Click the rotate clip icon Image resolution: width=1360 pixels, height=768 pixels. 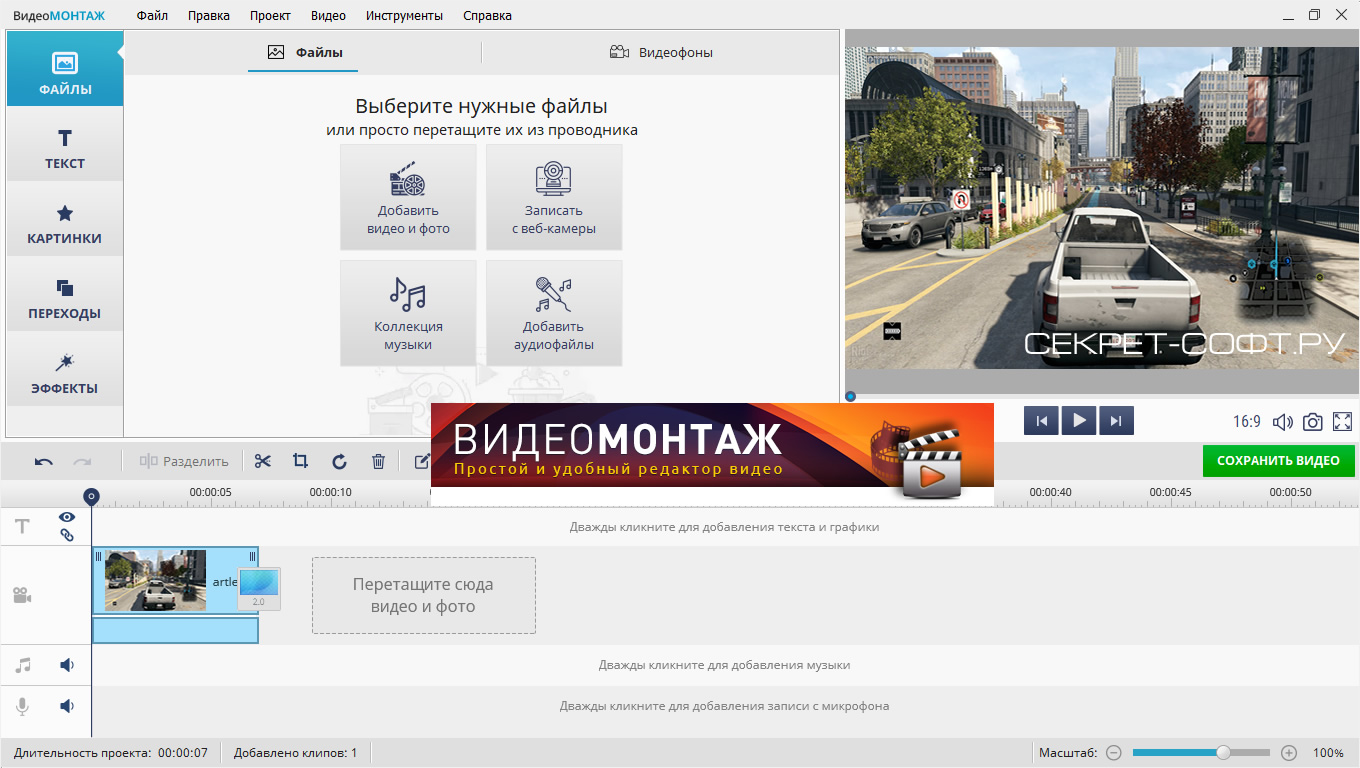[339, 461]
